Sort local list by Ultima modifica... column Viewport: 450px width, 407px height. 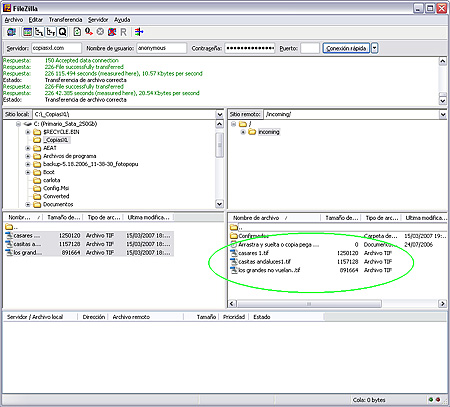149,217
